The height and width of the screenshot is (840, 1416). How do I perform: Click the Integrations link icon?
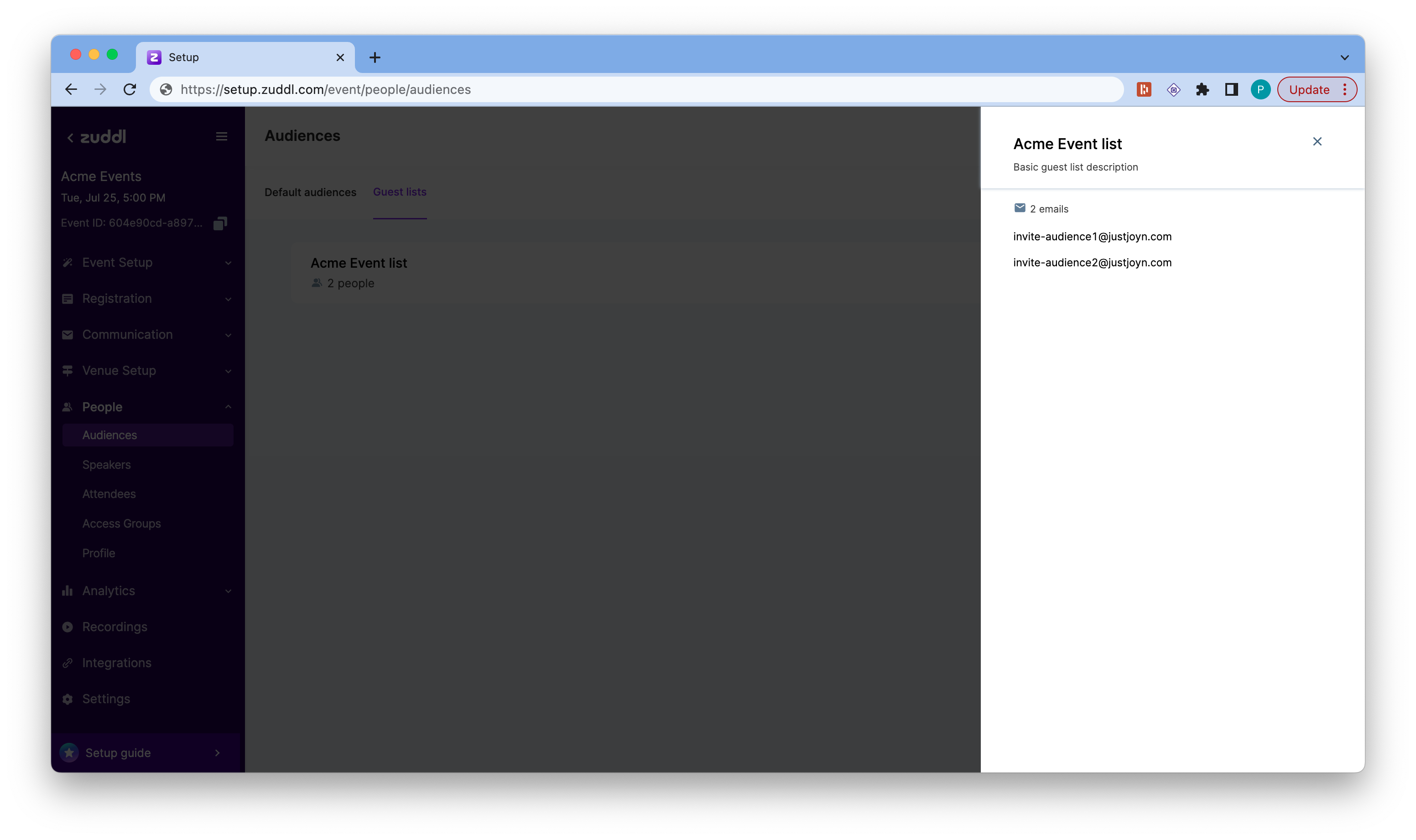[x=68, y=663]
